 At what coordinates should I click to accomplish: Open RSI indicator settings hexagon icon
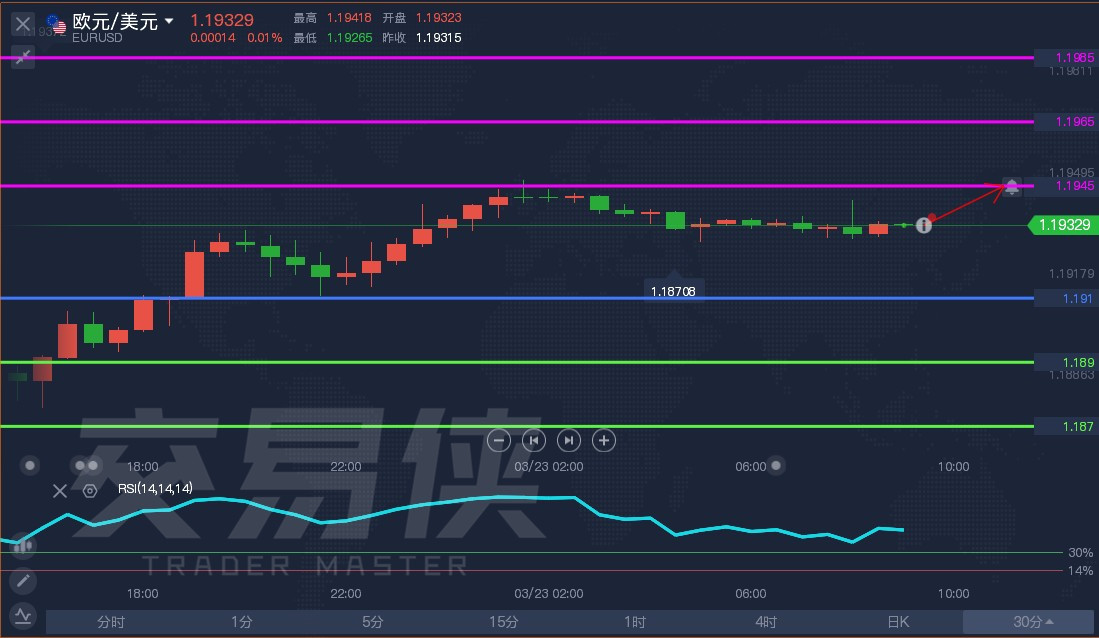pyautogui.click(x=90, y=491)
